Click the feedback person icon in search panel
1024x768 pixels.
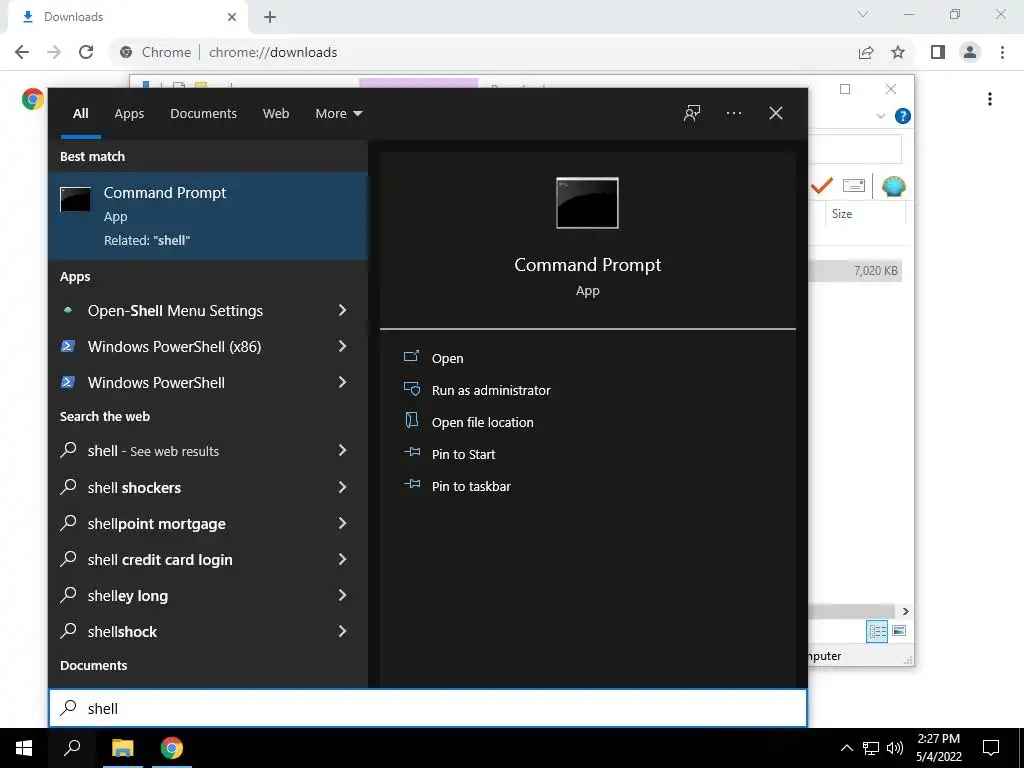[692, 113]
